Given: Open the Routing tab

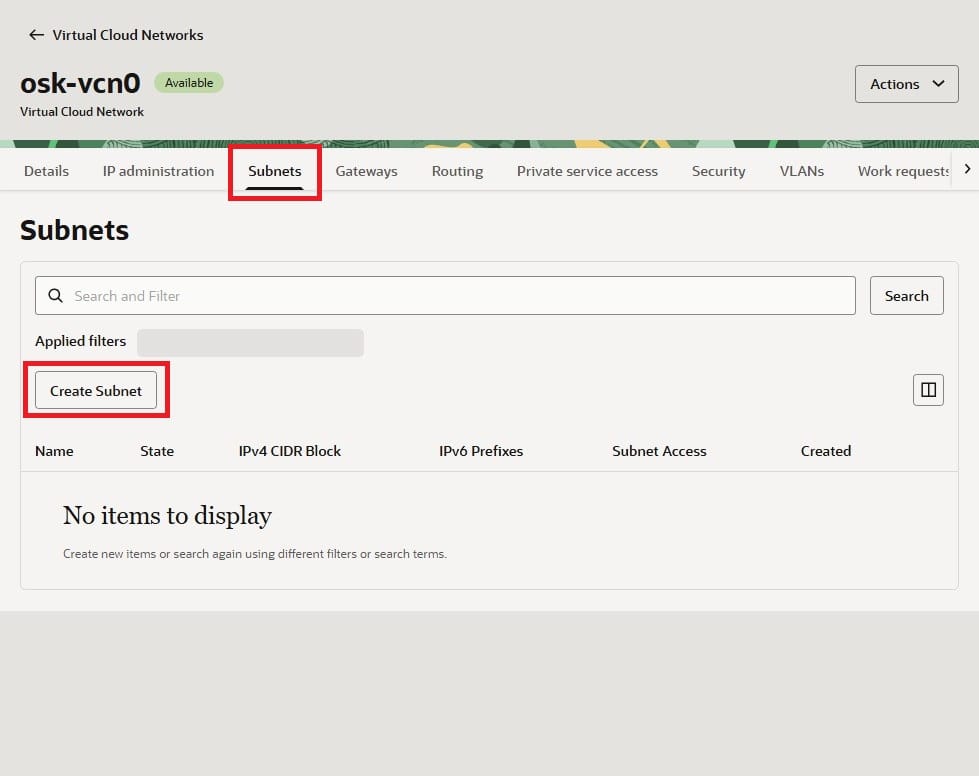Looking at the screenshot, I should (x=457, y=171).
